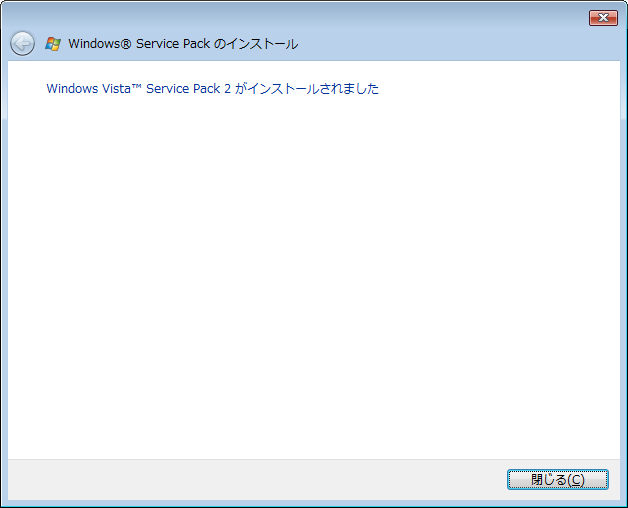Click the ® symbol in the header
This screenshot has height=508, width=628.
[125, 44]
